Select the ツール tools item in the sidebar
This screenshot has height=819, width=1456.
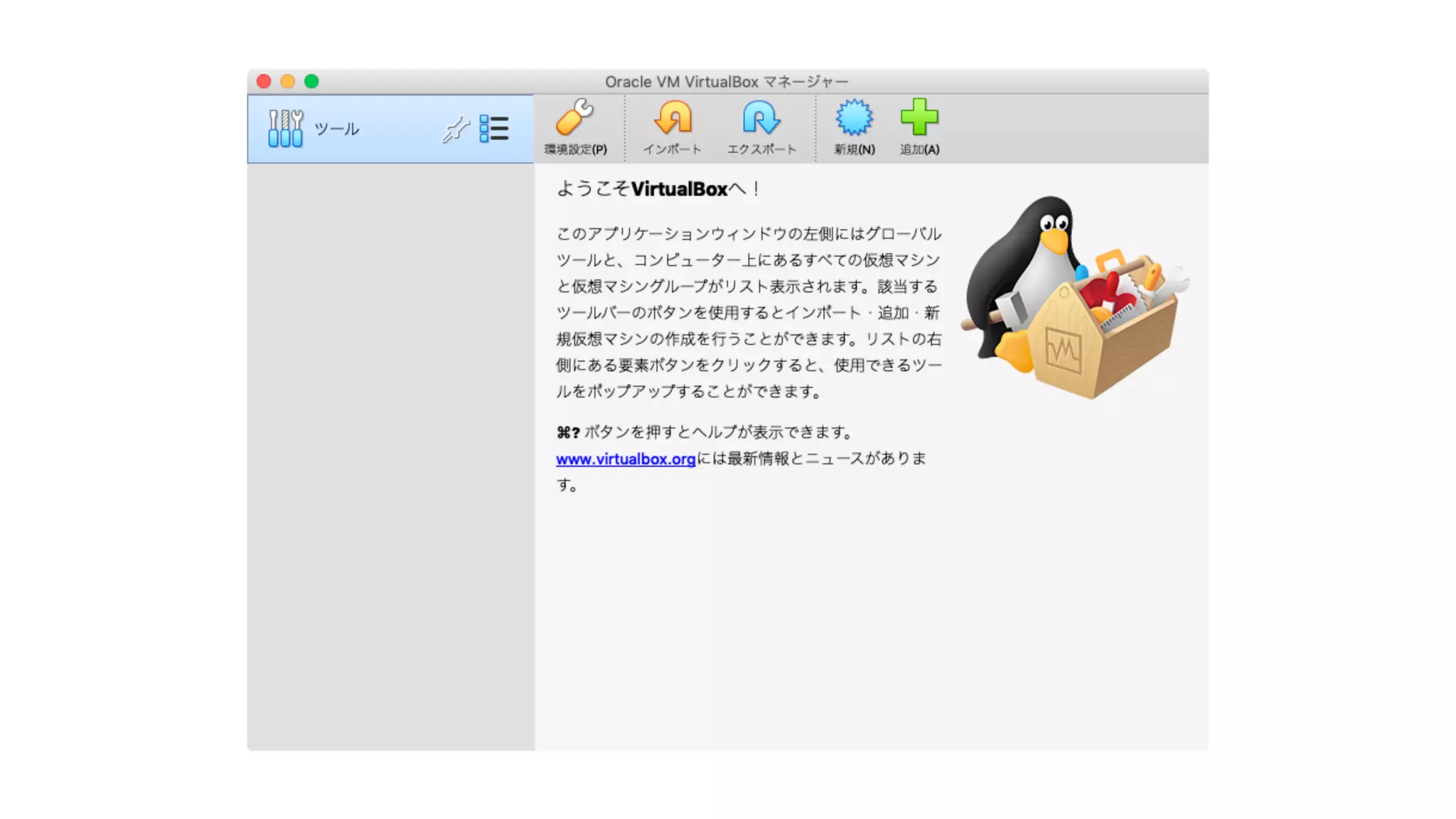[390, 129]
